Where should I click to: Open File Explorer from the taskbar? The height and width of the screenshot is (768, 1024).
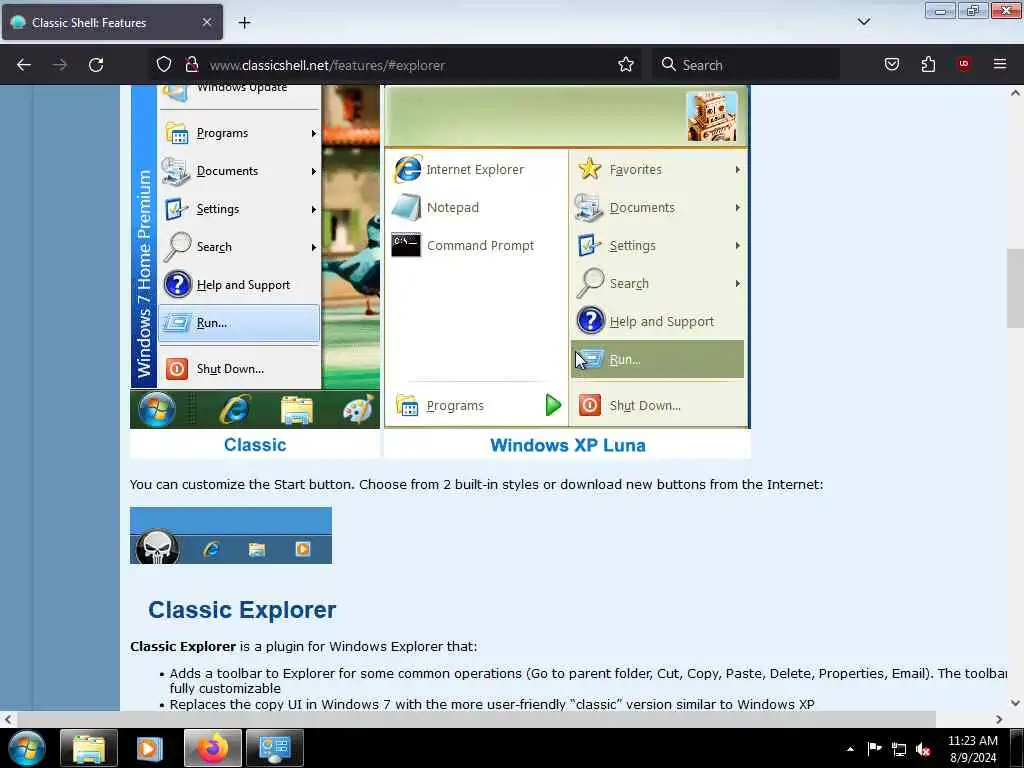point(89,748)
